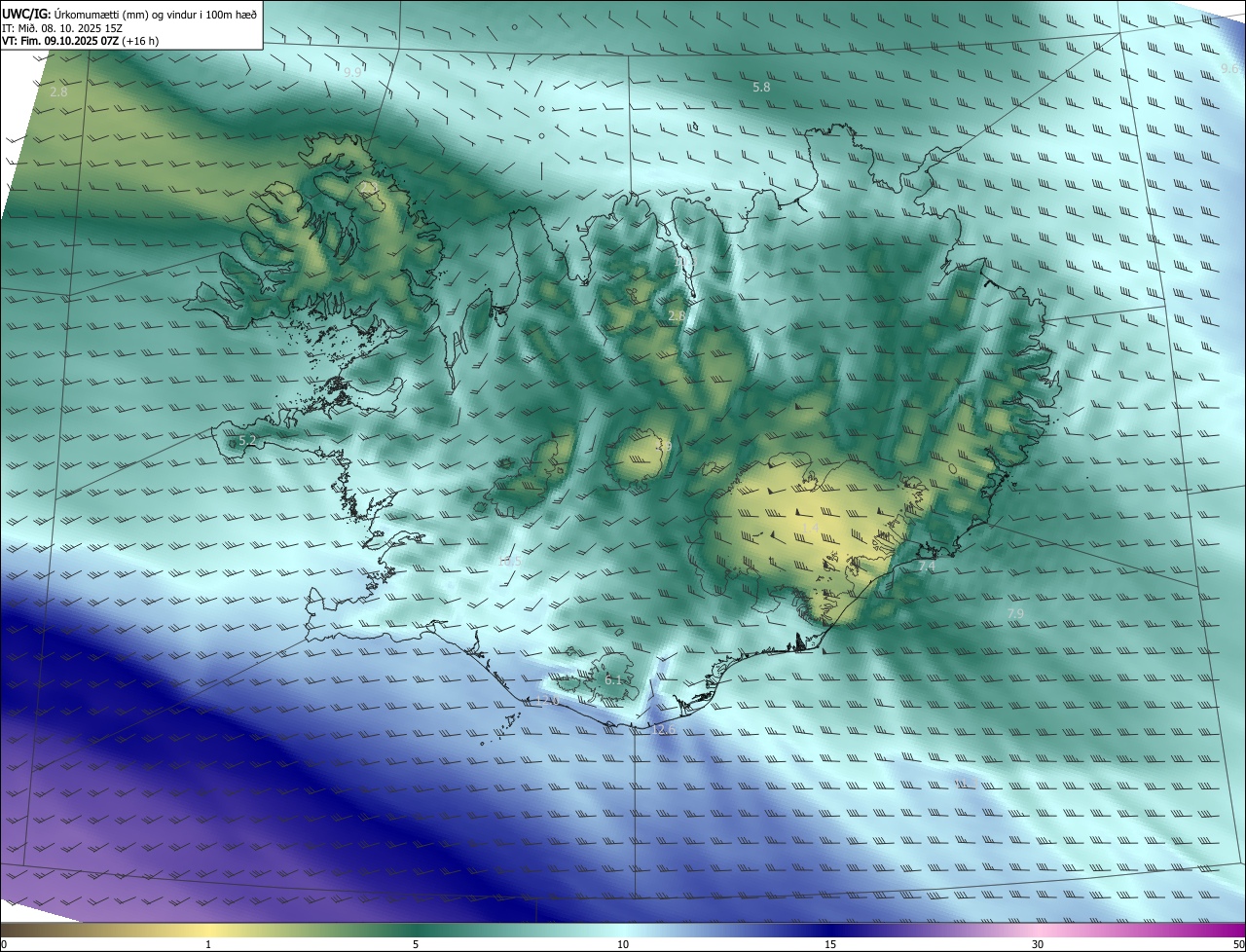Click the "5.8" value label over the northern sea
This screenshot has width=1246, height=952.
(x=761, y=88)
